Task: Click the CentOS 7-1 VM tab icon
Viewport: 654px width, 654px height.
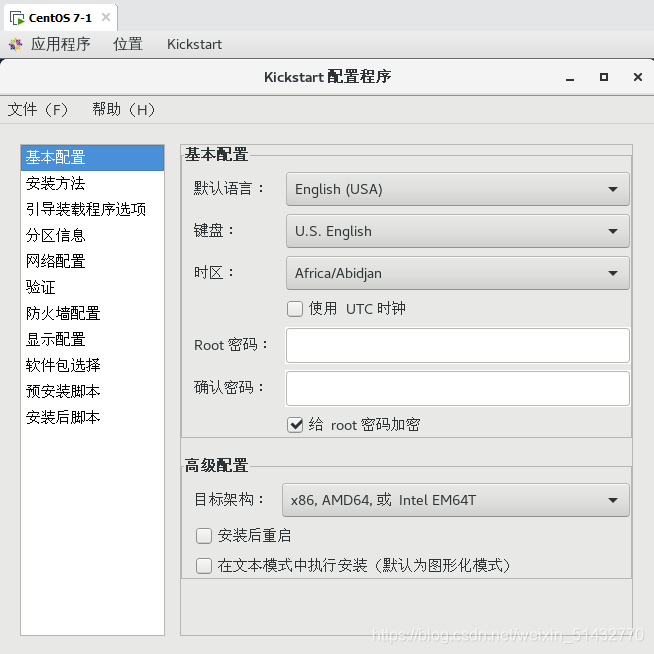Action: pos(17,18)
